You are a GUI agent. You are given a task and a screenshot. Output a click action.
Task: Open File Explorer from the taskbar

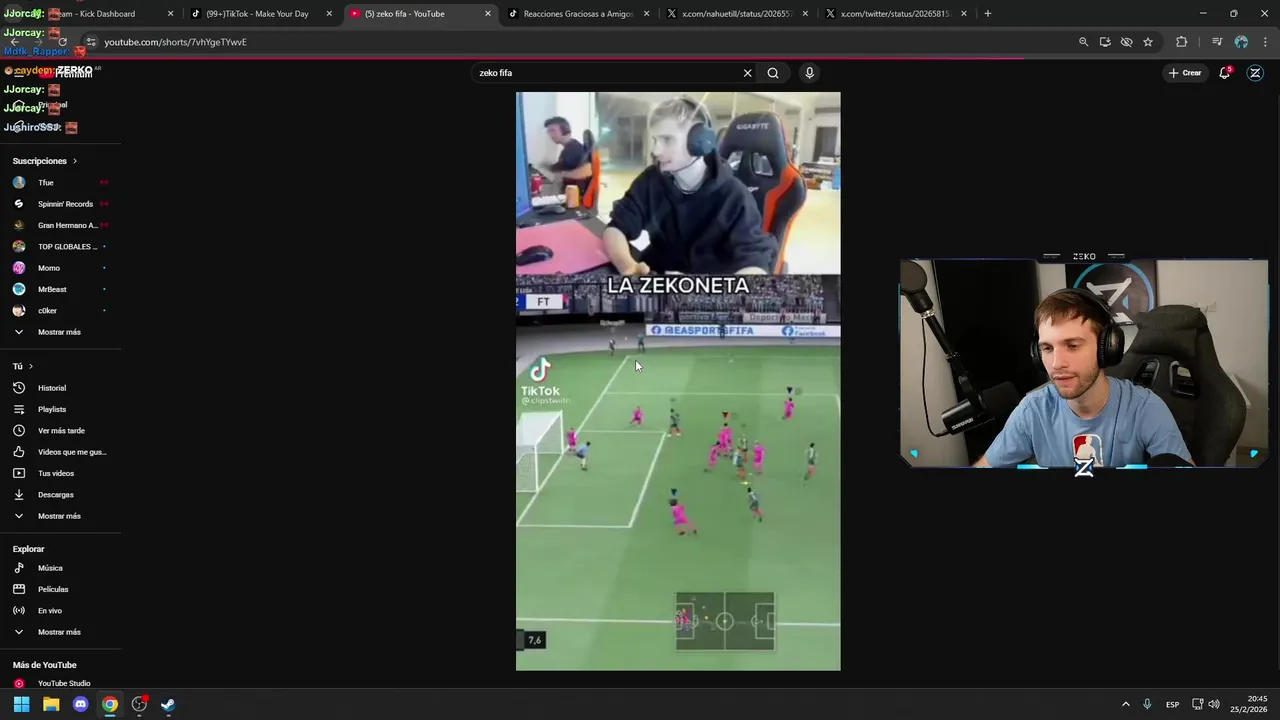click(x=51, y=704)
